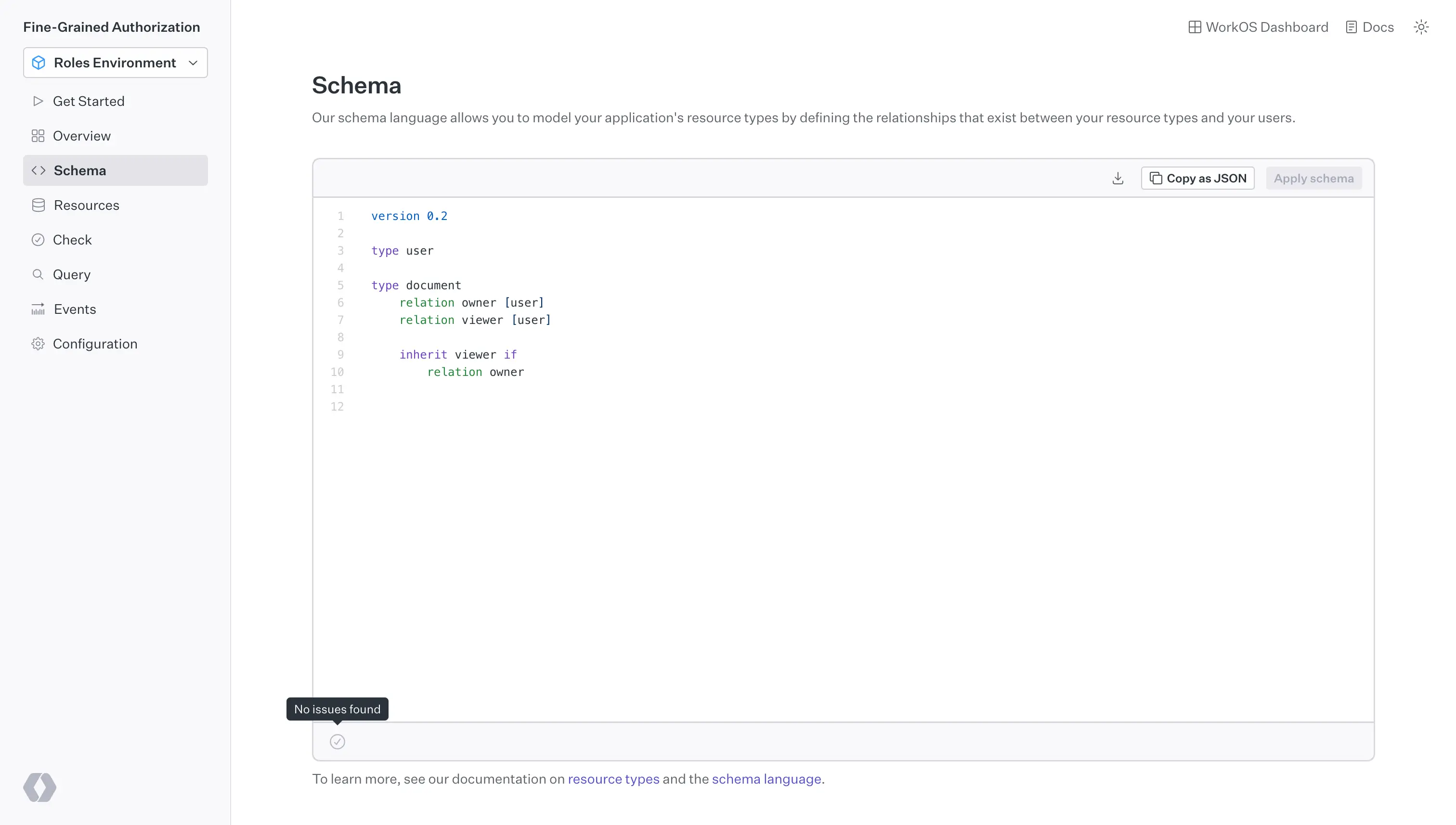The image size is (1456, 825).
Task: Click the Overview grid icon
Action: [38, 136]
